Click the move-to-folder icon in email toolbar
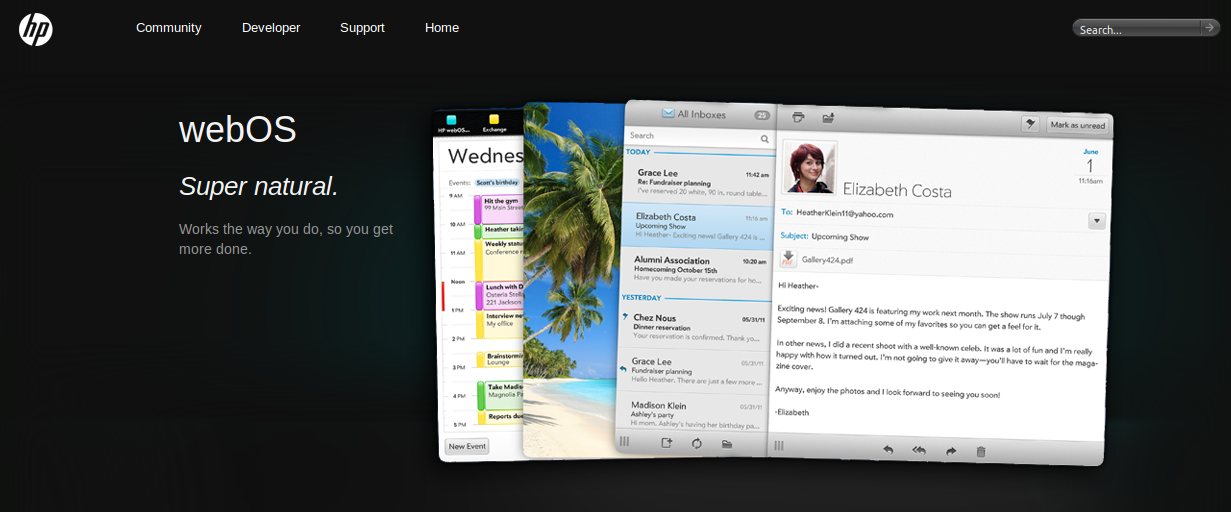Viewport: 1231px width, 512px height. pos(828,118)
